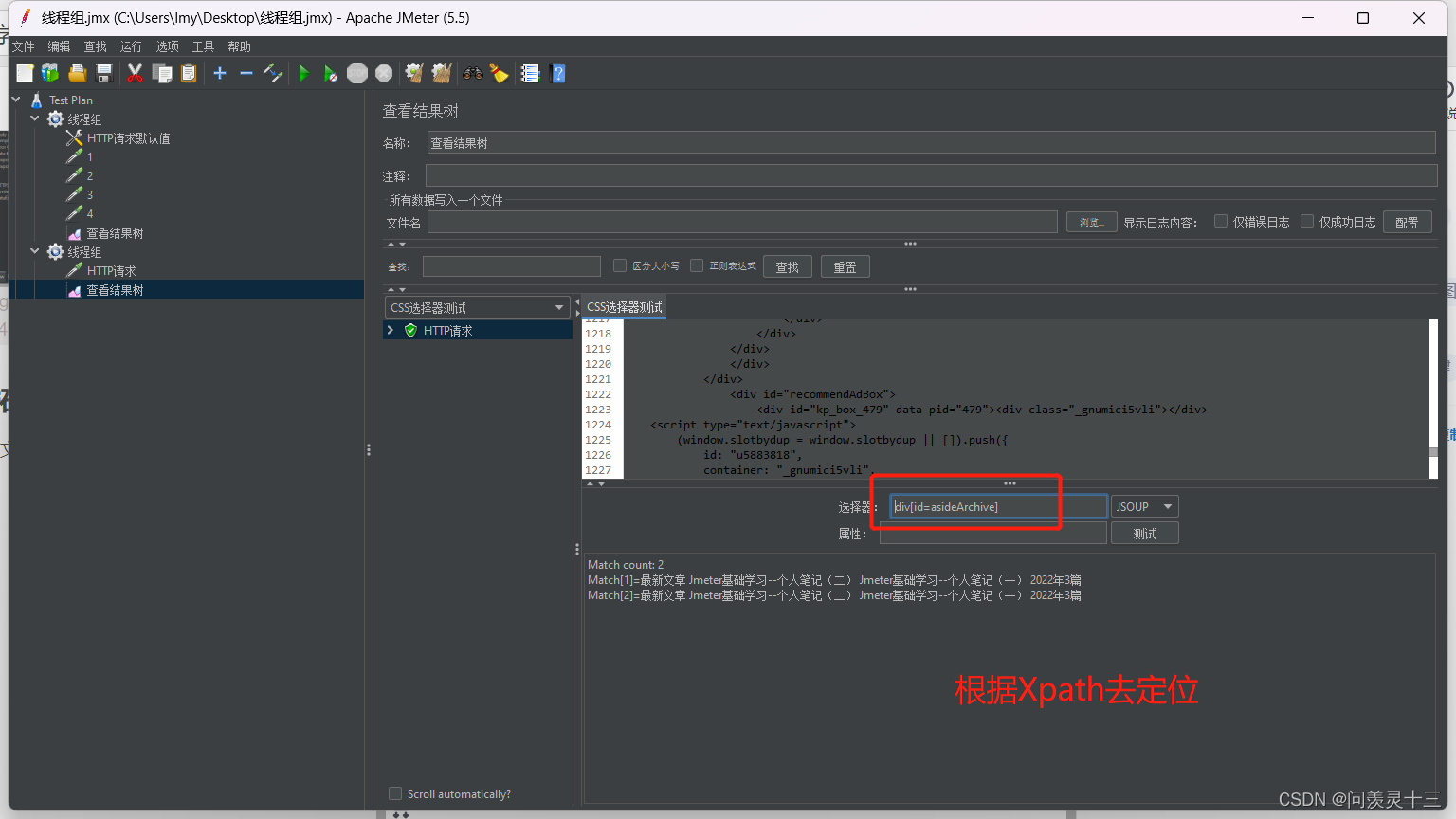This screenshot has height=819, width=1456.
Task: Toggle the 区分大小写 checkbox
Action: coord(620,265)
